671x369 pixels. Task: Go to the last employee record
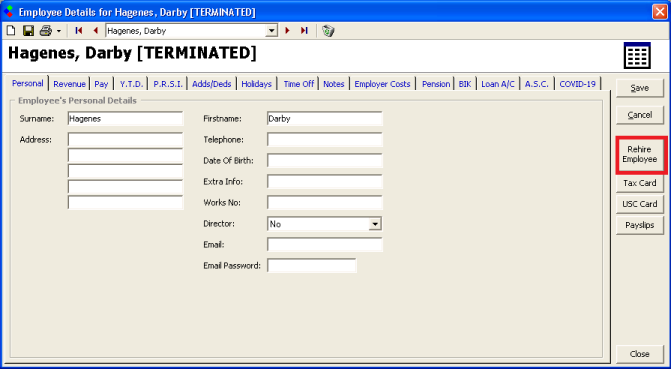[x=304, y=31]
